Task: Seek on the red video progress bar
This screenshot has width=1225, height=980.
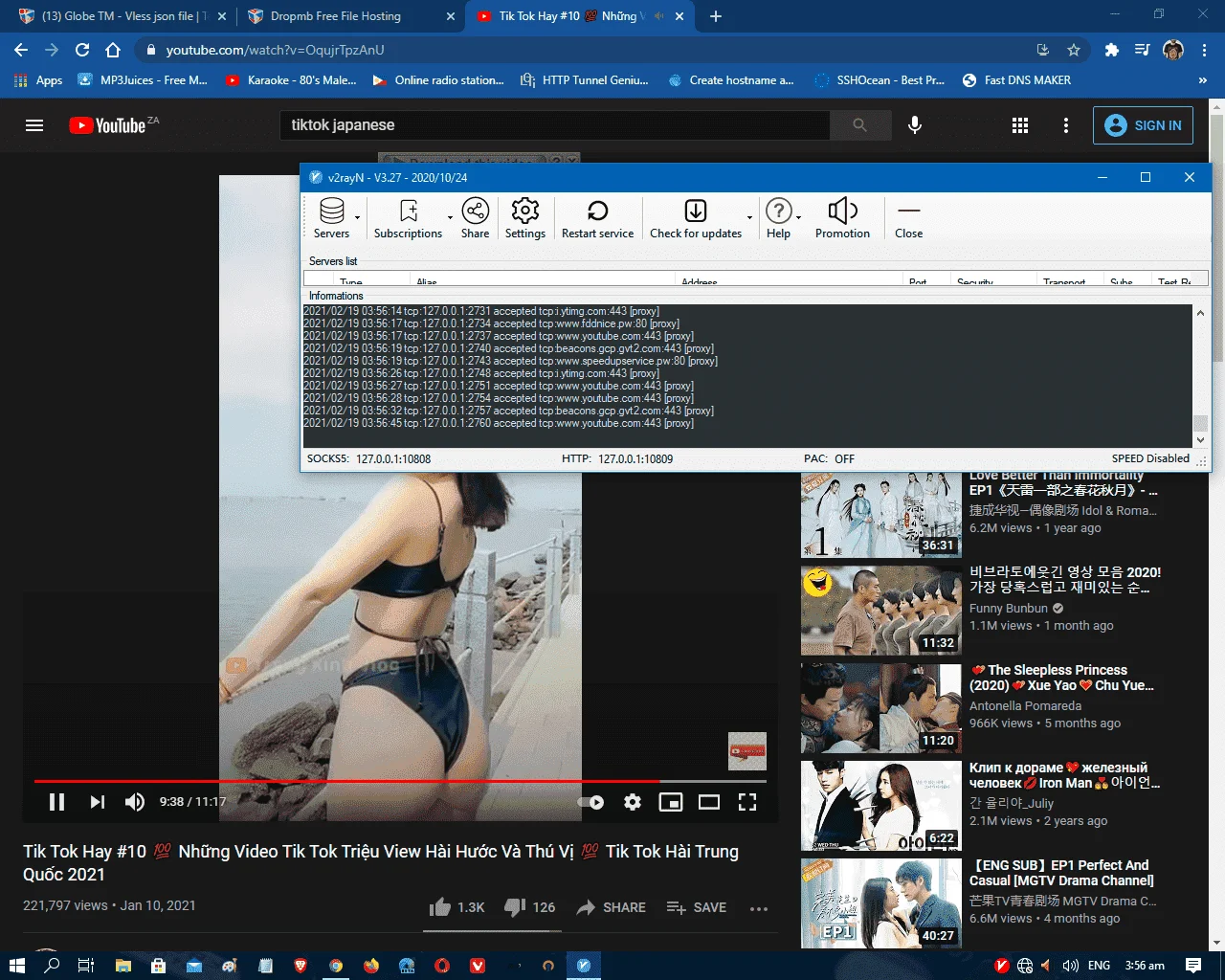Action: 400,781
